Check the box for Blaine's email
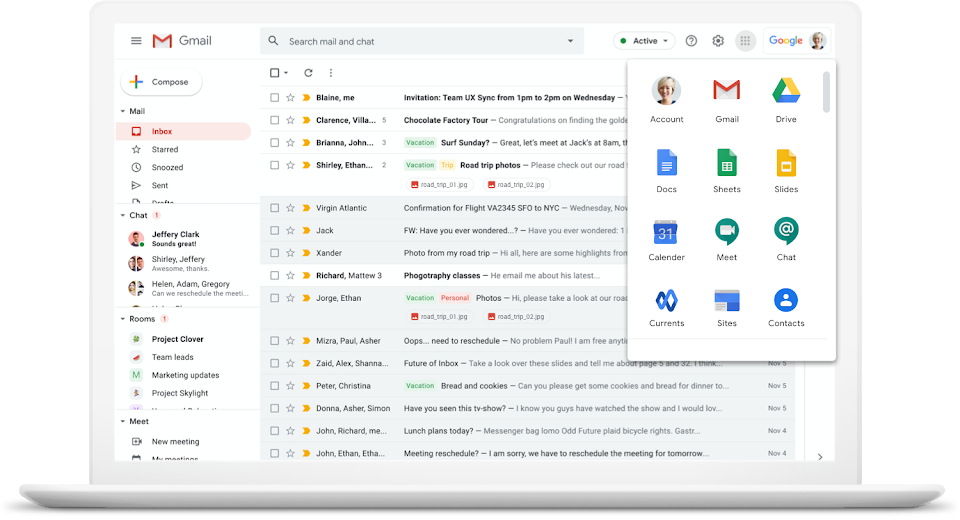Image resolution: width=960 pixels, height=520 pixels. tap(275, 98)
